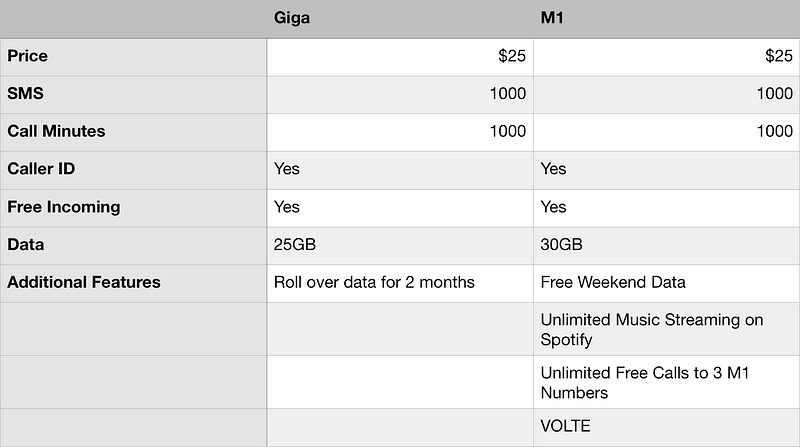
Task: Select the M1 column header cell
Action: click(666, 18)
